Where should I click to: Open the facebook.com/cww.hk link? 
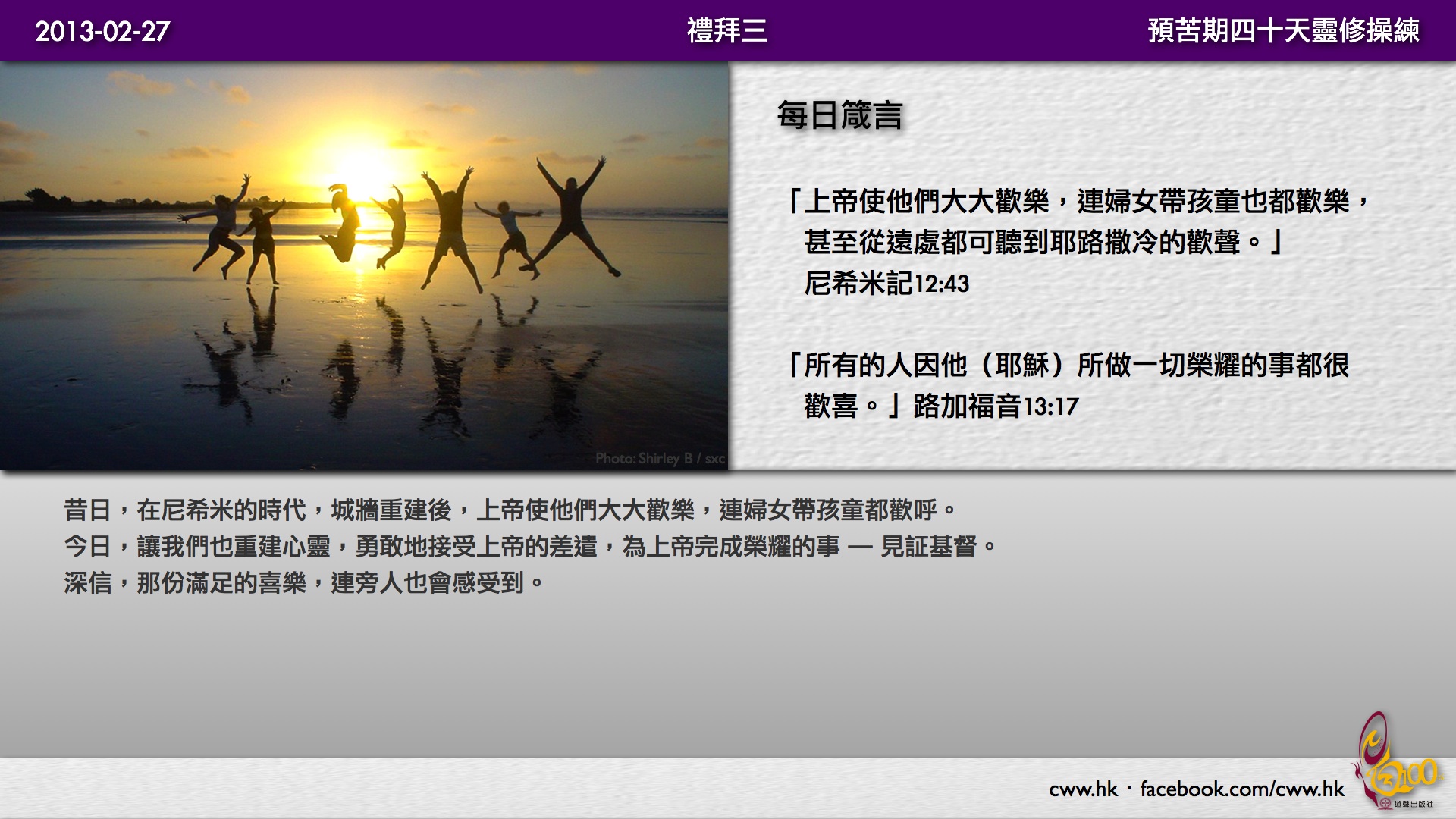click(1241, 789)
